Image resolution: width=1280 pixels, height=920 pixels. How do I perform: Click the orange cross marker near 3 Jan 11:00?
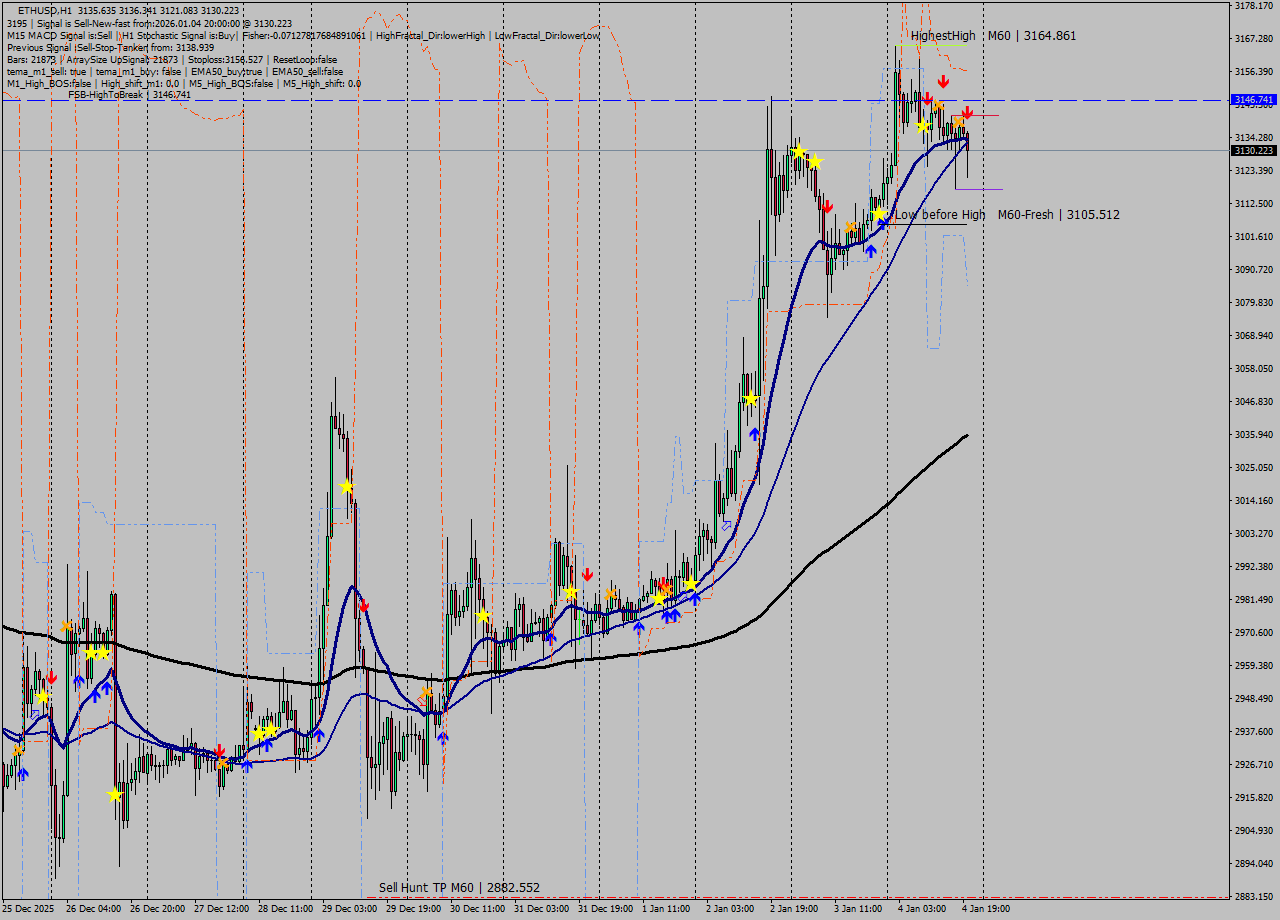[850, 227]
